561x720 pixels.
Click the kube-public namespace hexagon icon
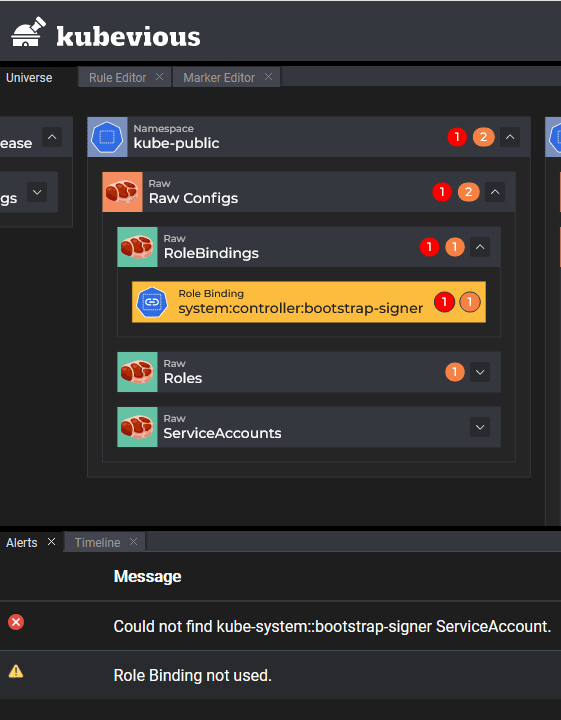click(107, 137)
